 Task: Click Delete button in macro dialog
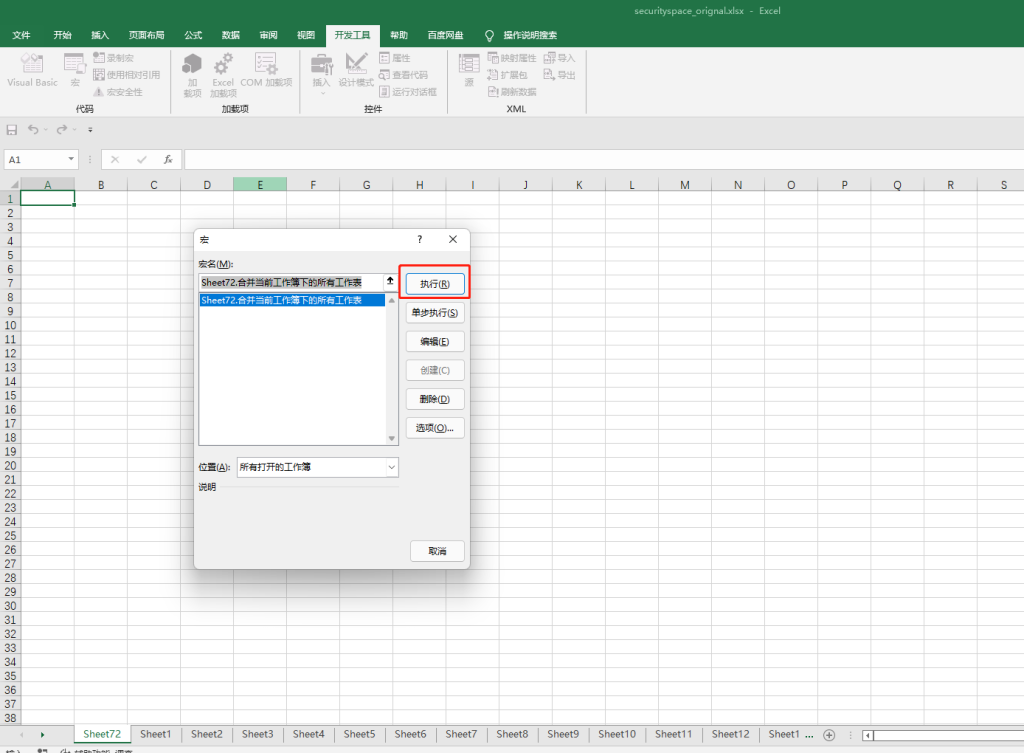click(435, 399)
